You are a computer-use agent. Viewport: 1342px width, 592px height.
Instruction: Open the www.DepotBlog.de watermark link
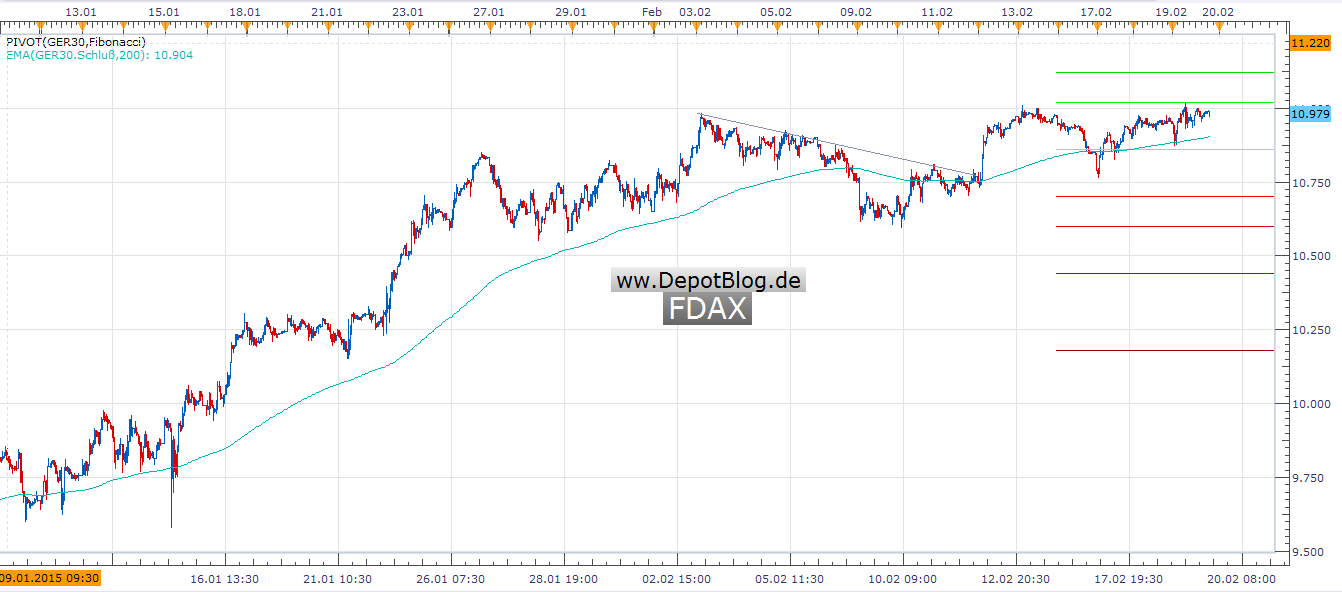pos(708,281)
